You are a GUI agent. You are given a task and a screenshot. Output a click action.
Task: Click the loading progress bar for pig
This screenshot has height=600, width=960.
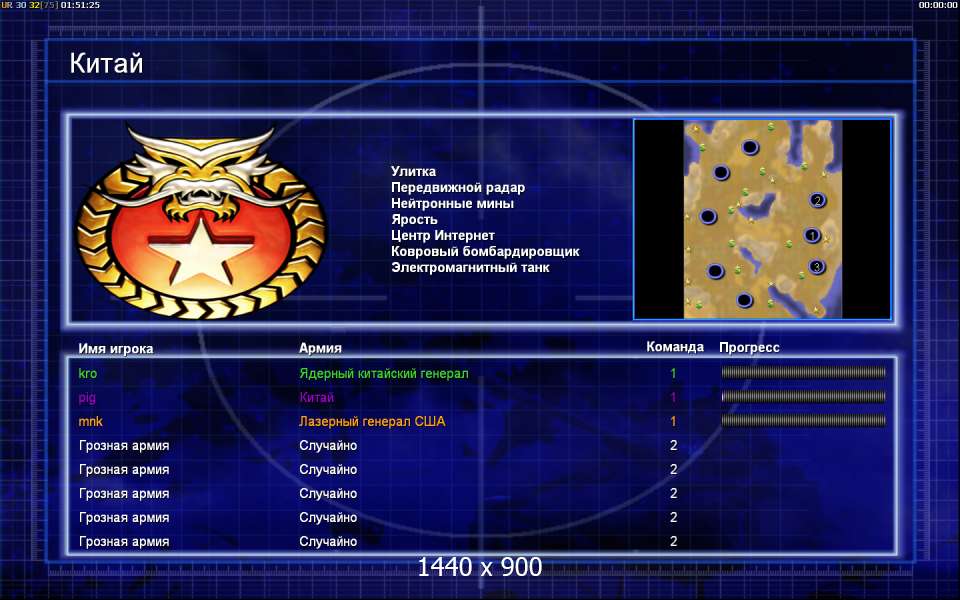(x=803, y=396)
